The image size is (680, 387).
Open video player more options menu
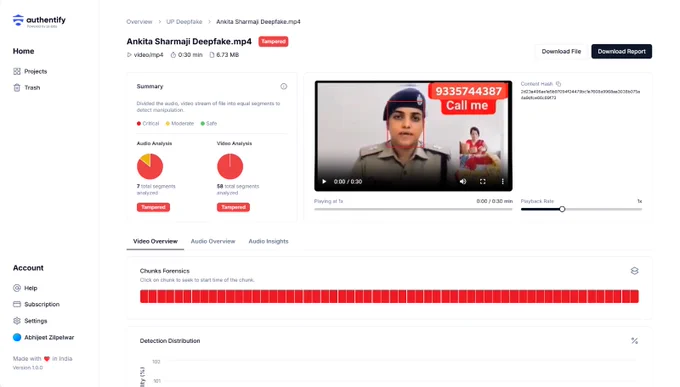pyautogui.click(x=503, y=181)
